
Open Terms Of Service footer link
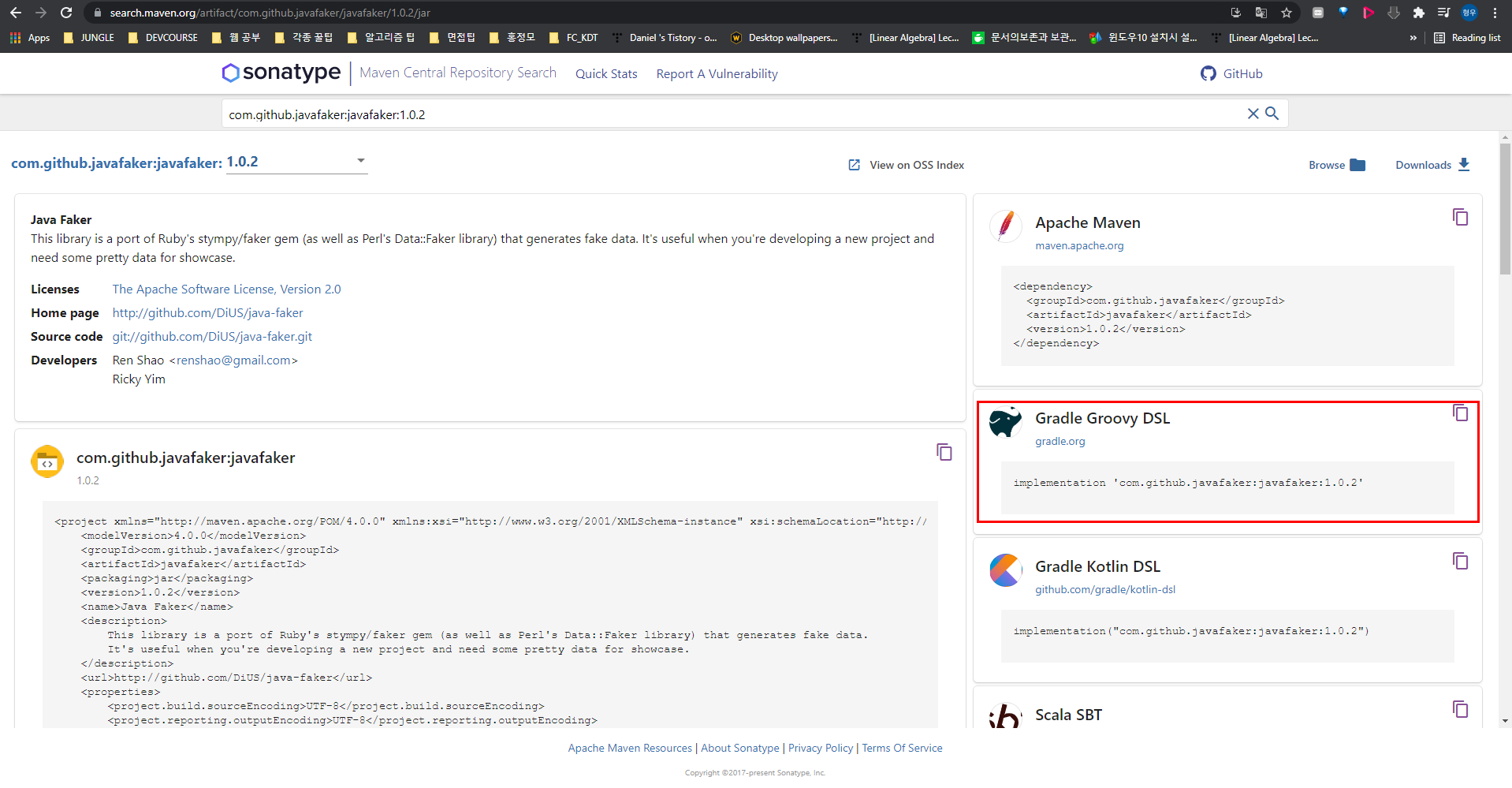pos(902,748)
